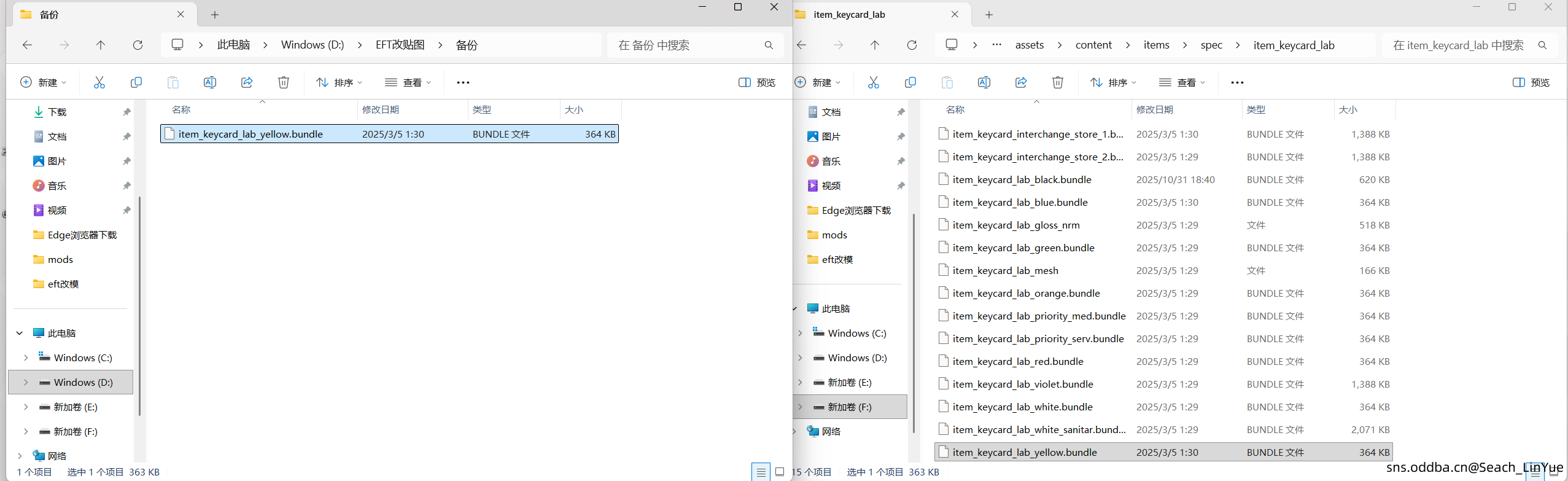Click the Share icon in item_keycard_lab window
The width and height of the screenshot is (1568, 481).
(x=1021, y=82)
